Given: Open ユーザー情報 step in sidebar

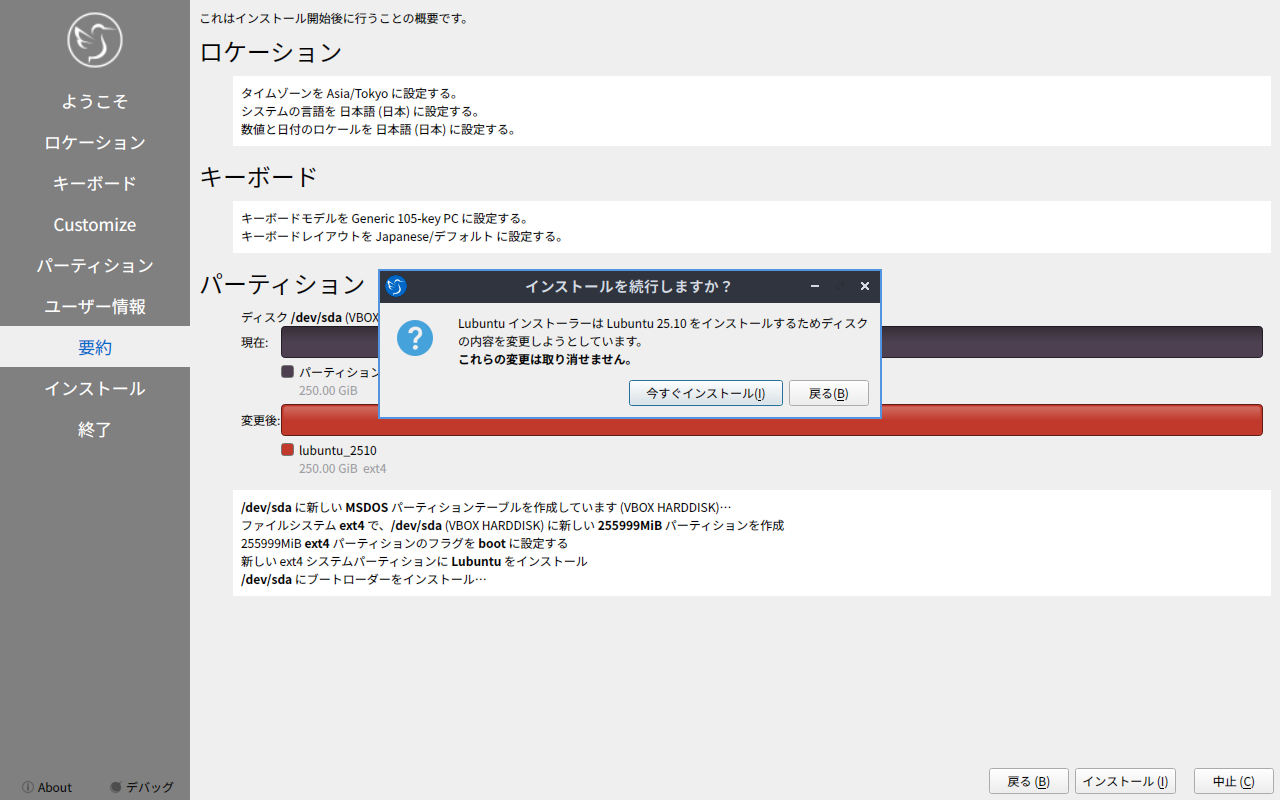Looking at the screenshot, I should pyautogui.click(x=95, y=306).
